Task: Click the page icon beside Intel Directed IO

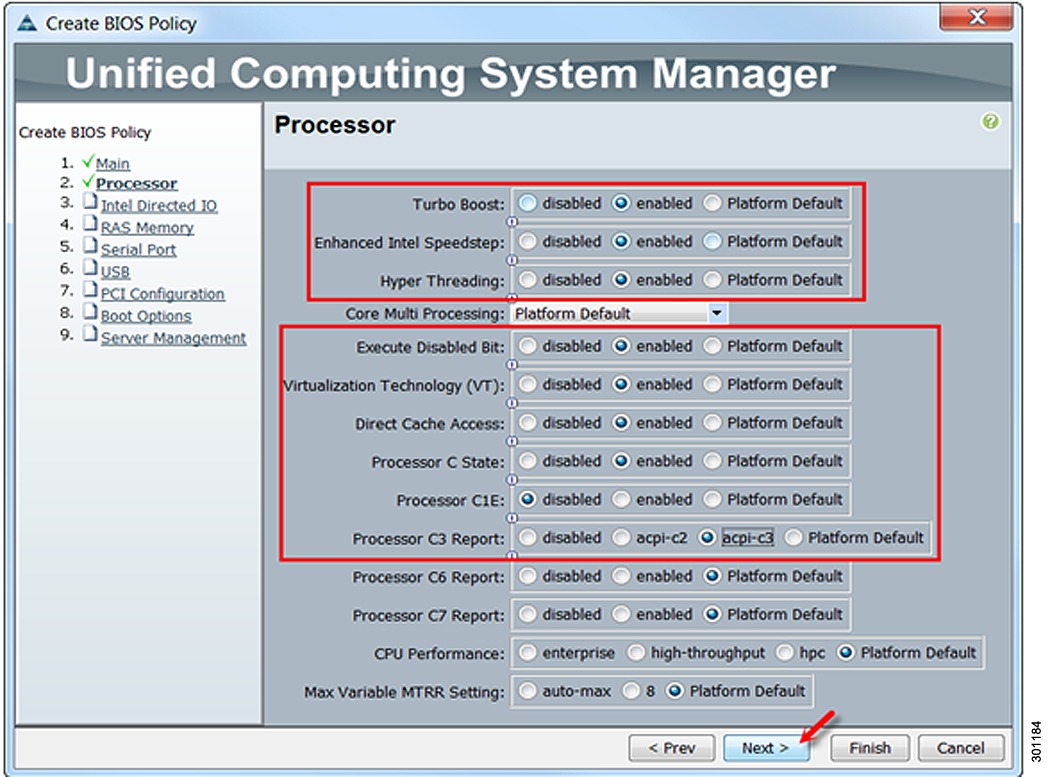Action: [x=90, y=202]
